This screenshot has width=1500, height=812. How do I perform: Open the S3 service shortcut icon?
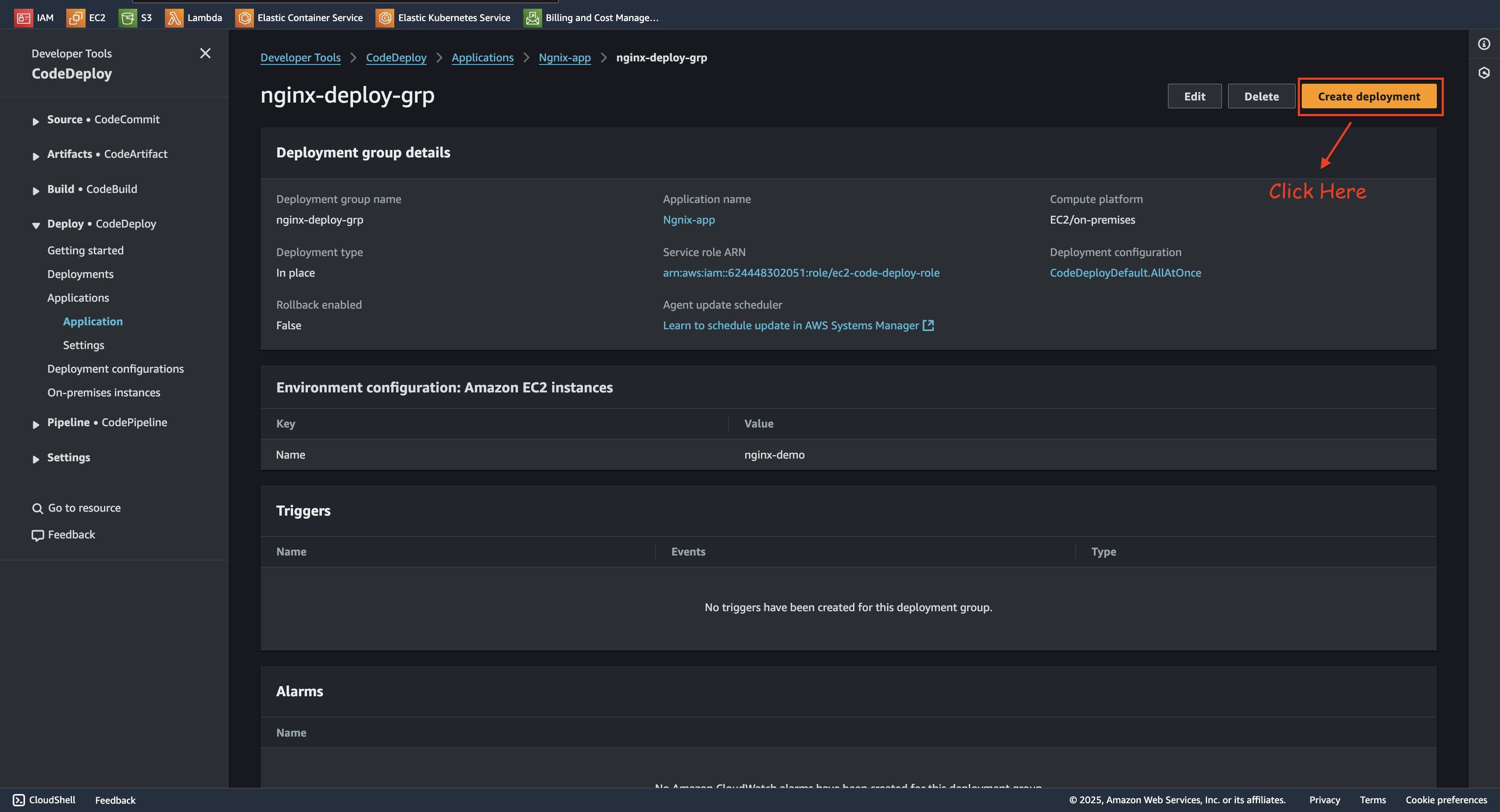click(x=128, y=18)
